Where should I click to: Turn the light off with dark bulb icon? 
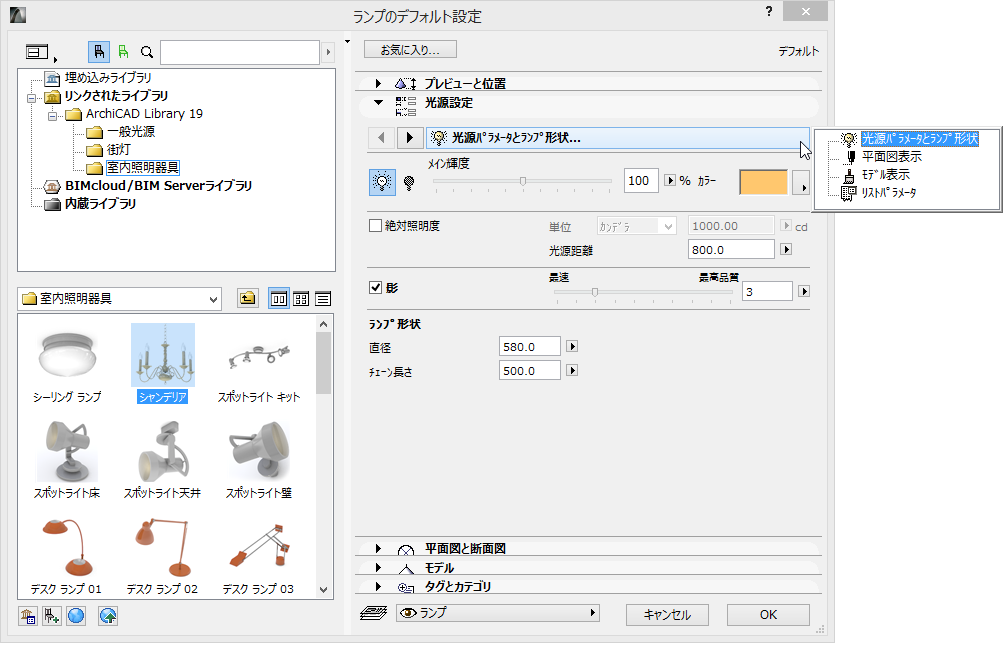tap(409, 183)
